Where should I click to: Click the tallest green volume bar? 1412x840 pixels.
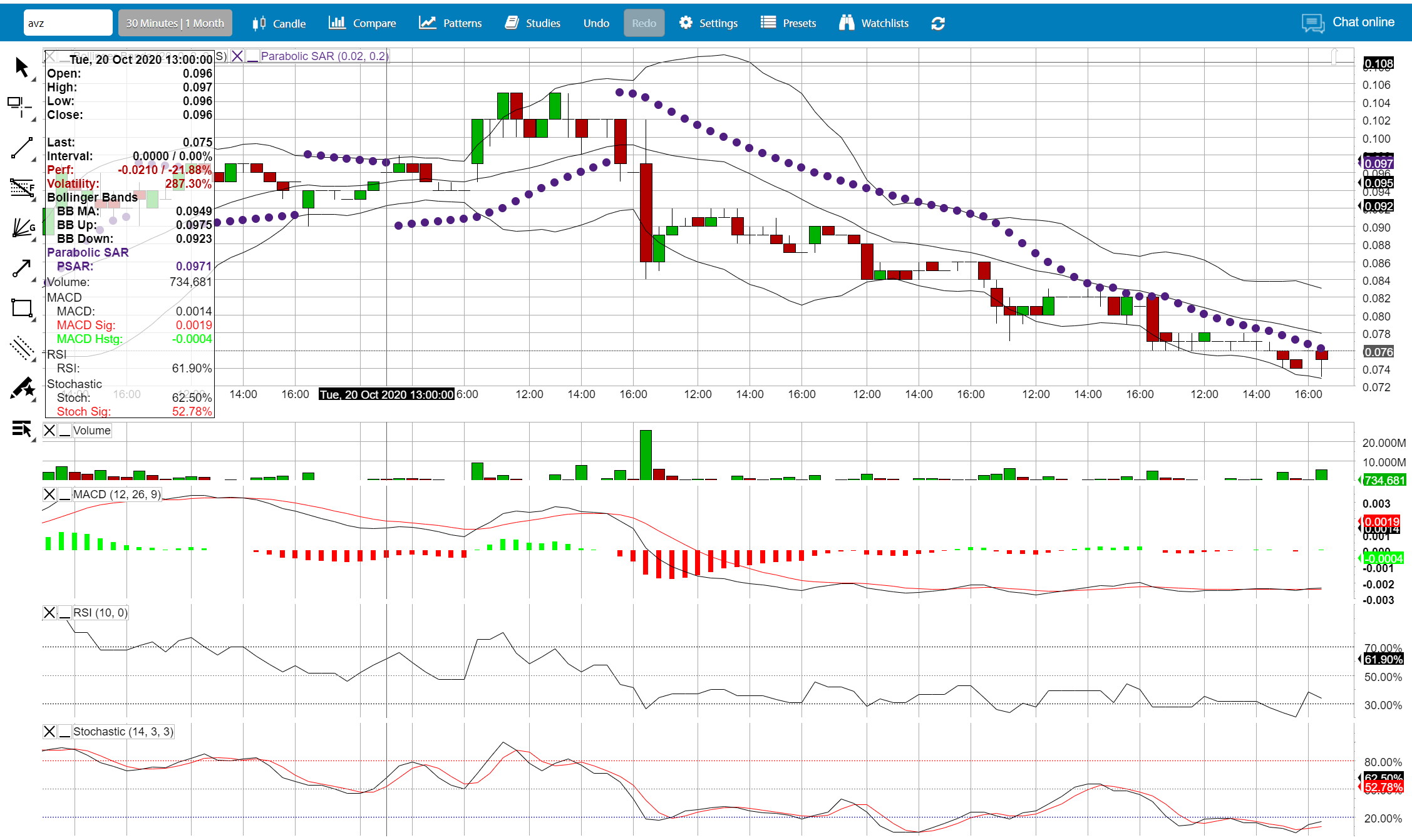tap(646, 455)
